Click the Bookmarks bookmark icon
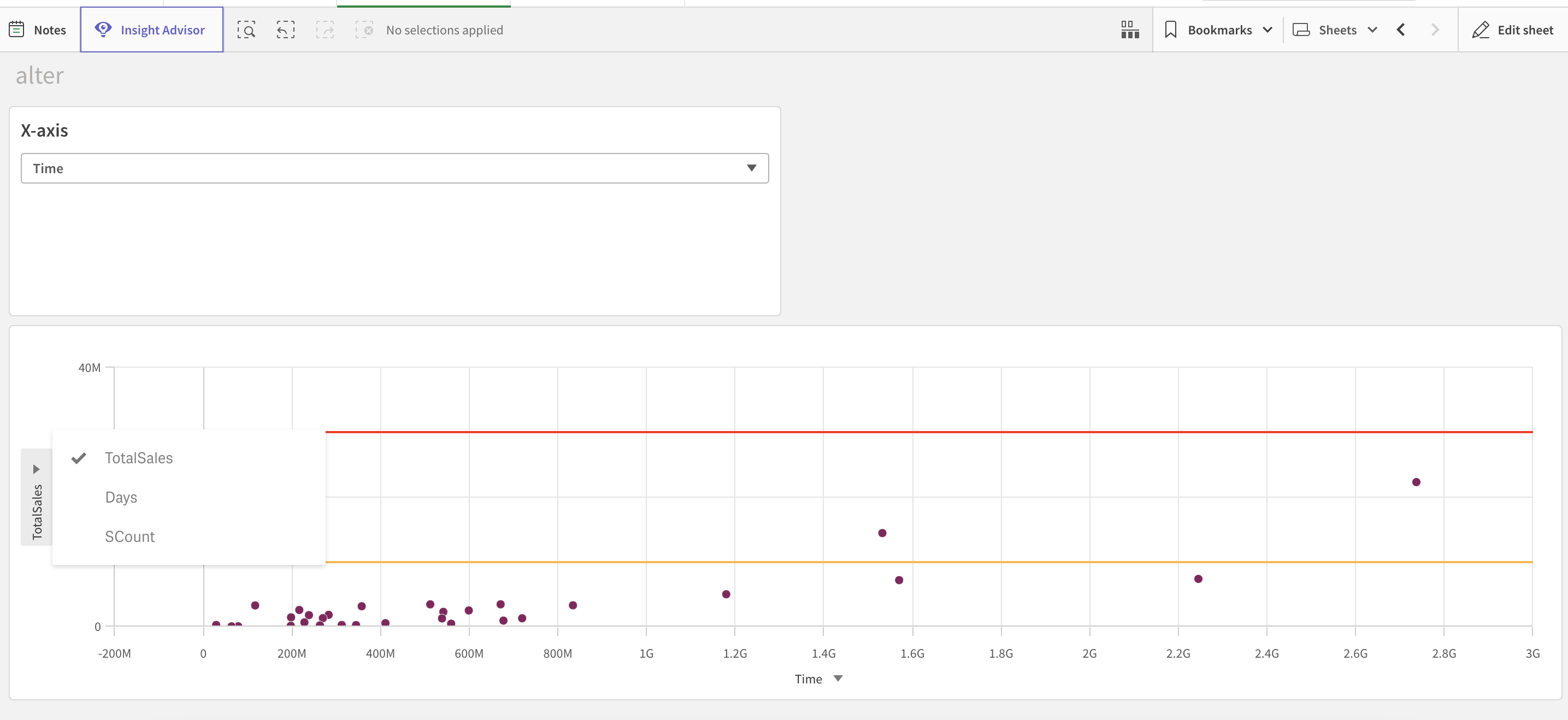 tap(1172, 28)
